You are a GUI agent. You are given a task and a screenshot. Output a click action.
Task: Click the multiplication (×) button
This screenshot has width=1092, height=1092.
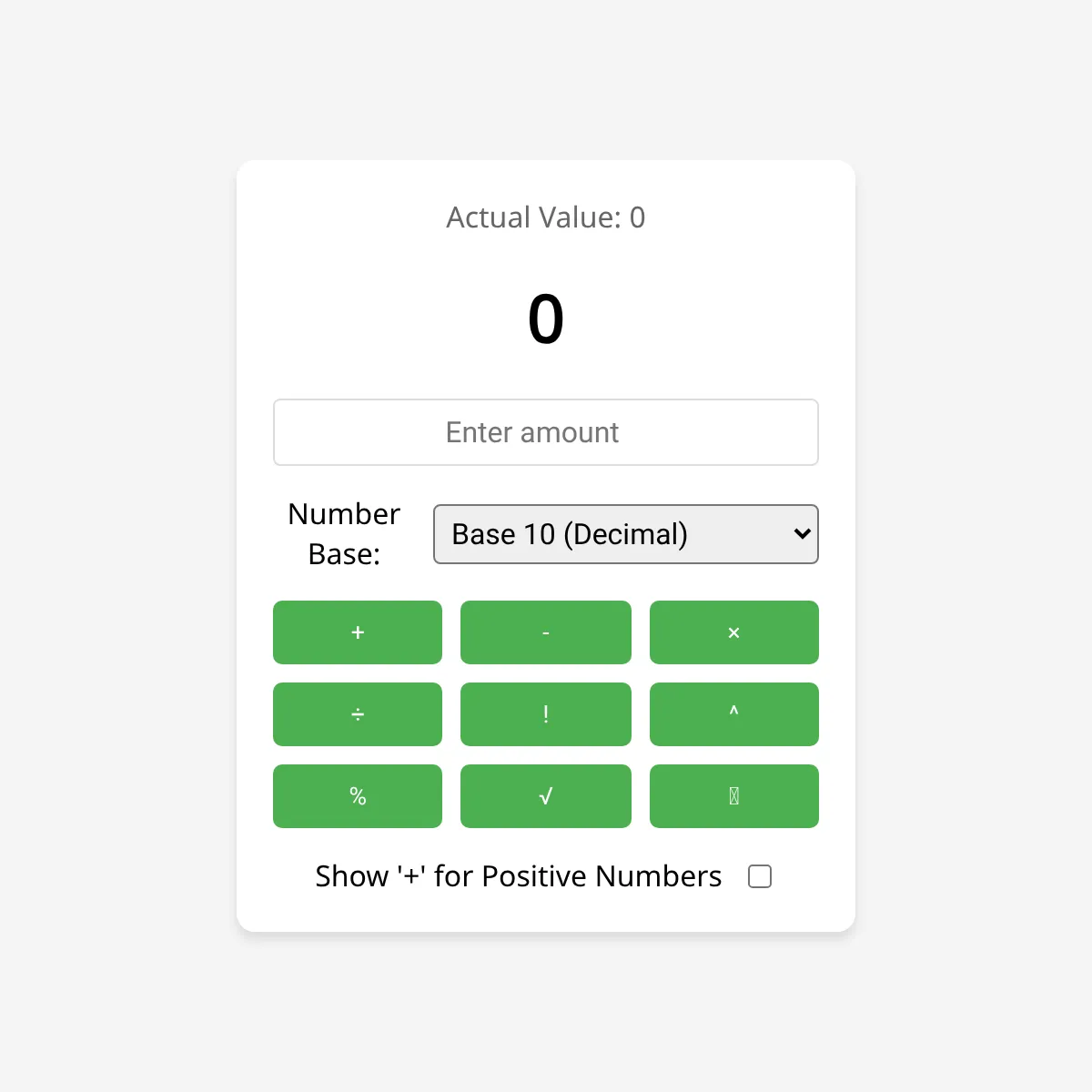[x=733, y=632]
